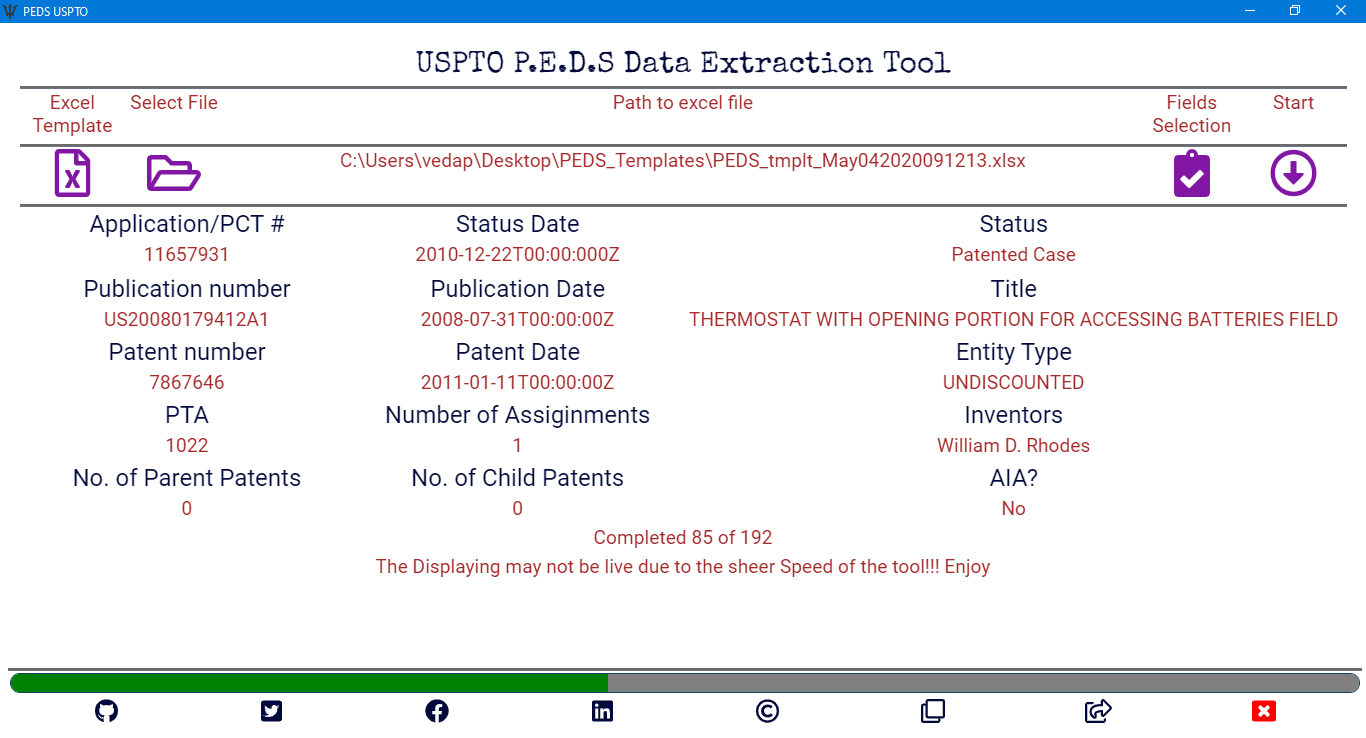Click the share icon in footer
The width and height of the screenshot is (1366, 738).
[1098, 711]
